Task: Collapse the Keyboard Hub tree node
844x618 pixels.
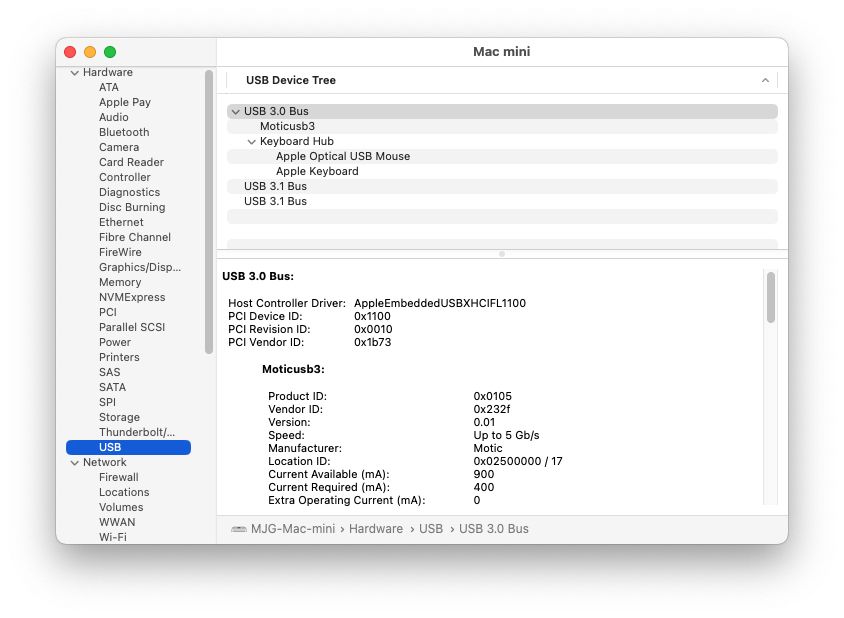Action: click(251, 142)
